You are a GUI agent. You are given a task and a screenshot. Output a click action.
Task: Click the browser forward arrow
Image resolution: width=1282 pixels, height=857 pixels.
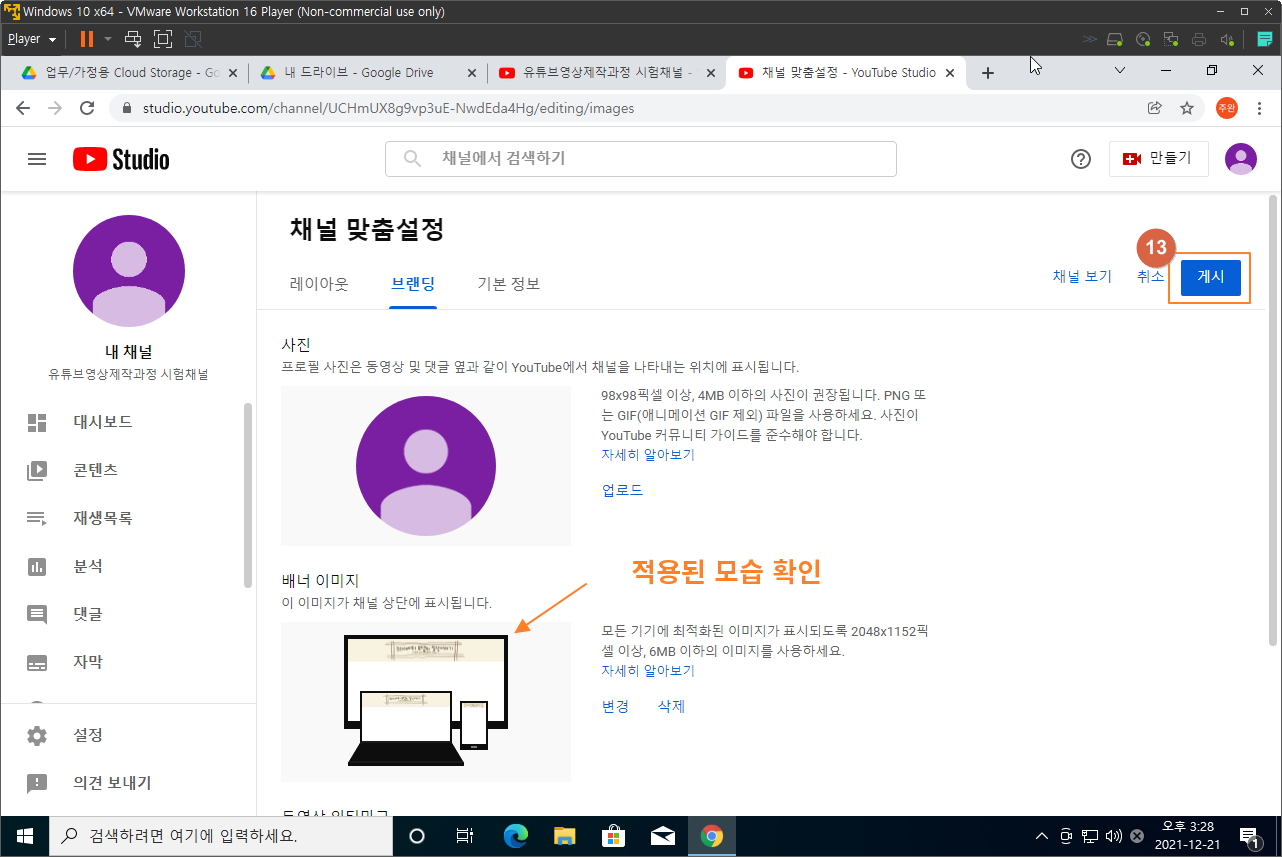[x=55, y=108]
